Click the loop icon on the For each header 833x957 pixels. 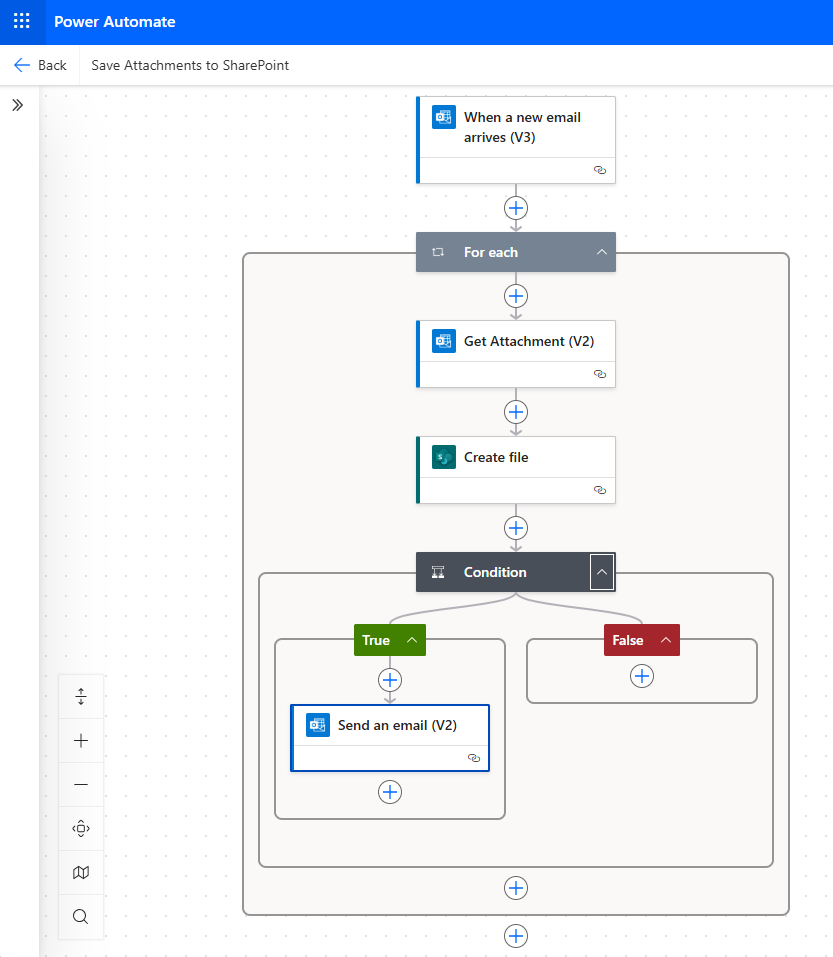pyautogui.click(x=437, y=252)
